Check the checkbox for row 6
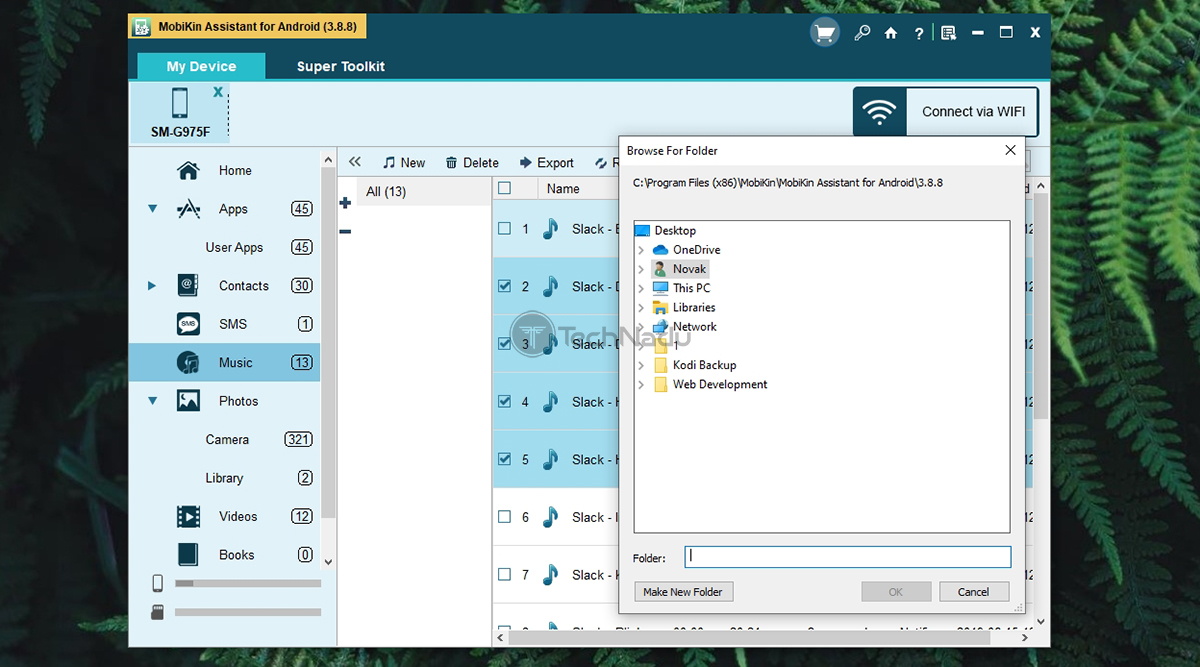Viewport: 1200px width, 667px height. 505,517
